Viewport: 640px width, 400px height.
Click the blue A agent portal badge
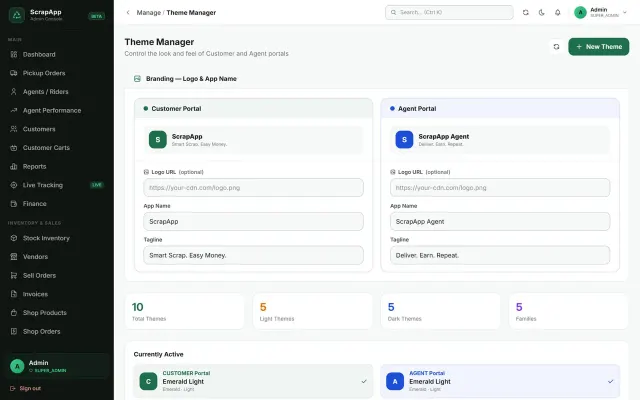pos(395,382)
